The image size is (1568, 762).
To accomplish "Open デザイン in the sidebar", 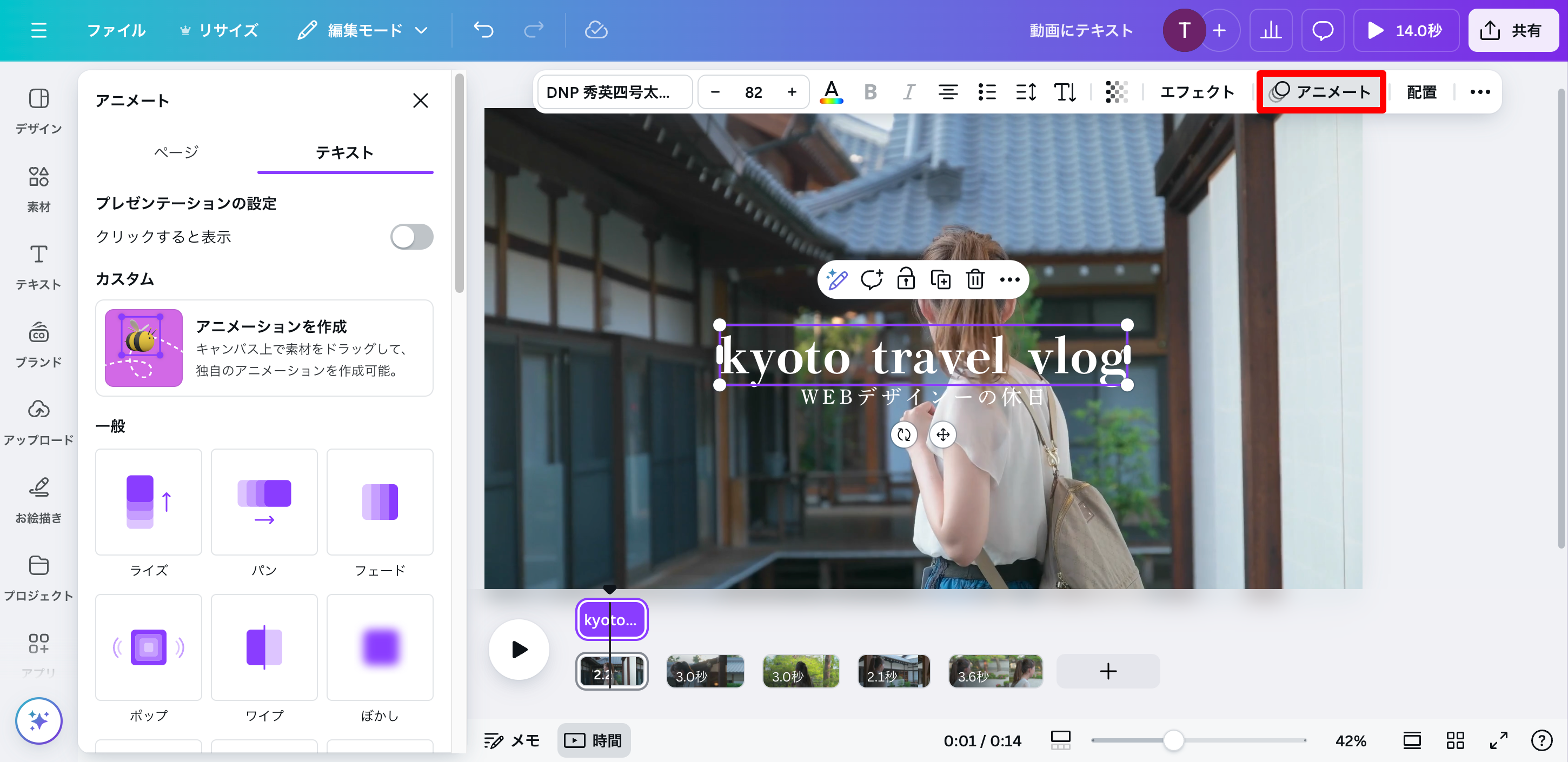I will (38, 111).
